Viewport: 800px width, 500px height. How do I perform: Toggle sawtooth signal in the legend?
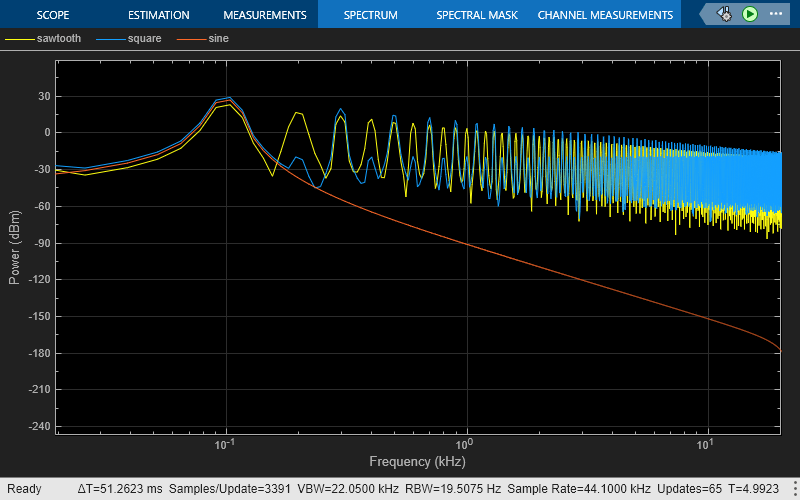click(59, 39)
